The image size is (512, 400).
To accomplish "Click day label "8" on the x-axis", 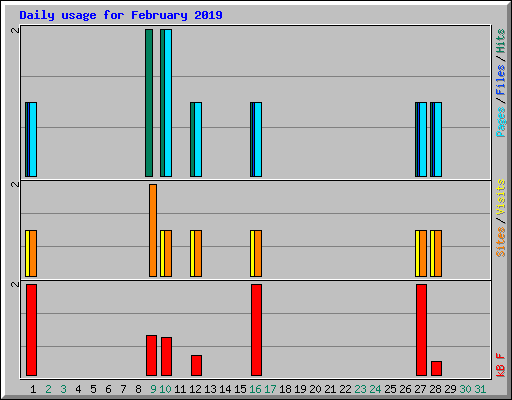I will [x=138, y=389].
